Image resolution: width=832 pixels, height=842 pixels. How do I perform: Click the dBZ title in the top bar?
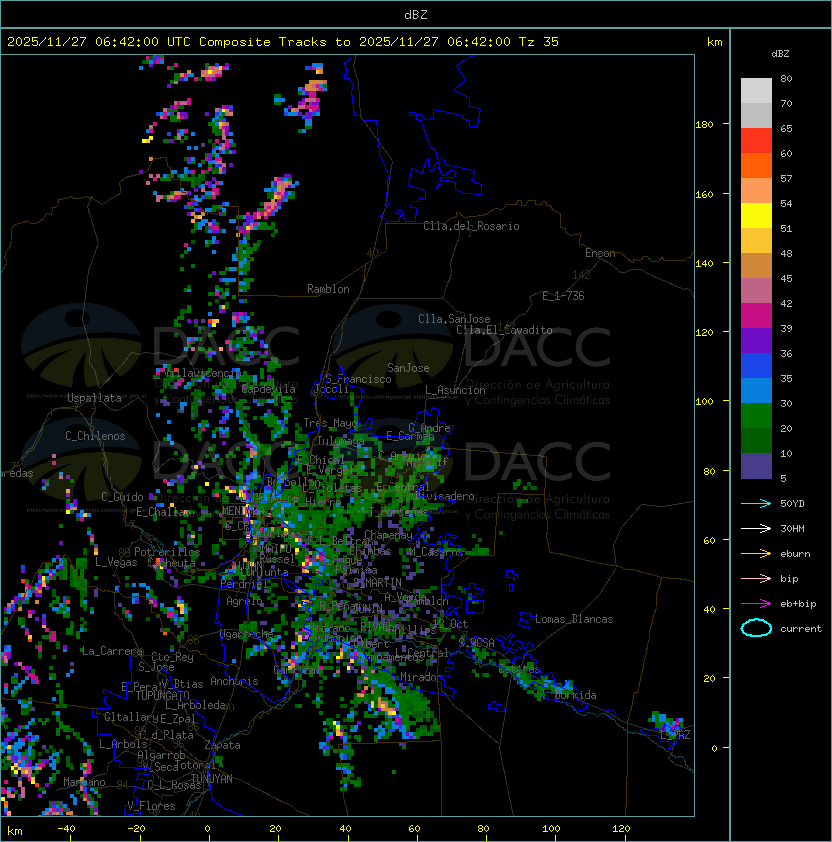pyautogui.click(x=416, y=15)
